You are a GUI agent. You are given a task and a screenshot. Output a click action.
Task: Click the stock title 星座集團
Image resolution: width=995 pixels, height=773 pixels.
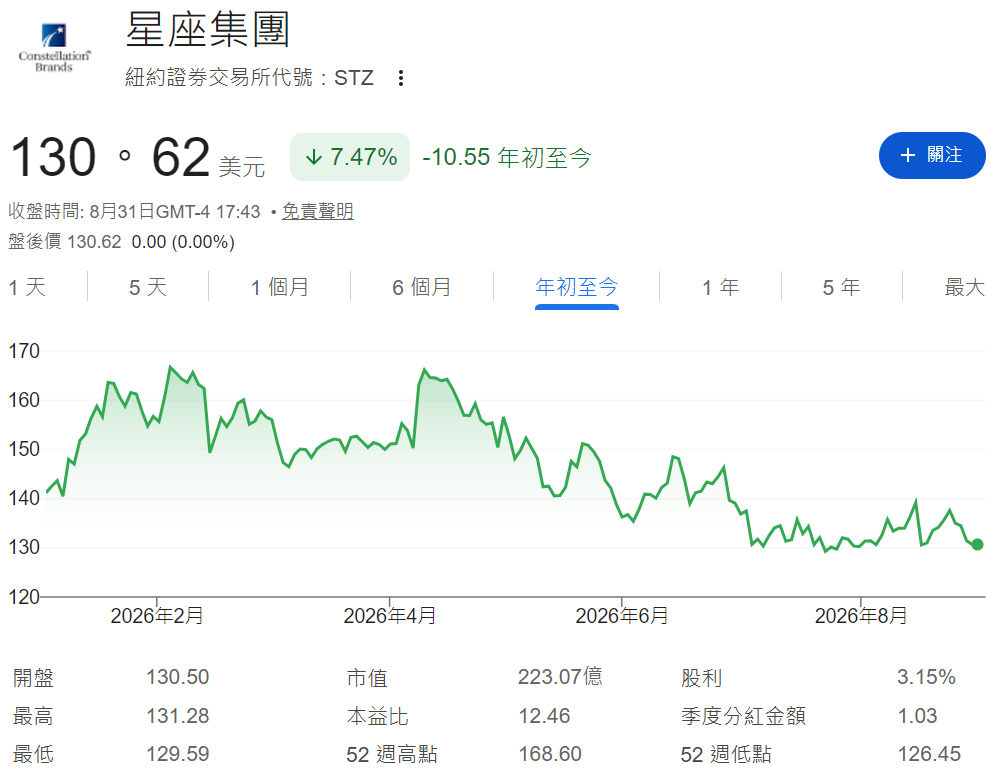click(x=208, y=29)
